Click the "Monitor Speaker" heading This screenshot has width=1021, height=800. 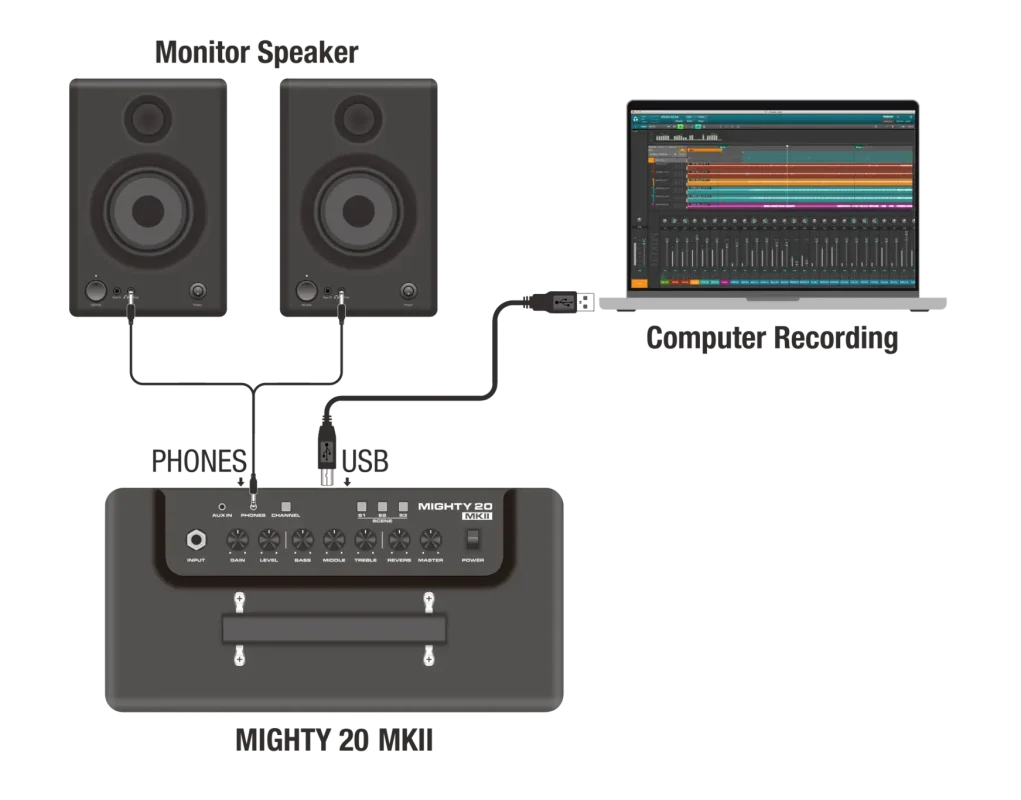257,53
